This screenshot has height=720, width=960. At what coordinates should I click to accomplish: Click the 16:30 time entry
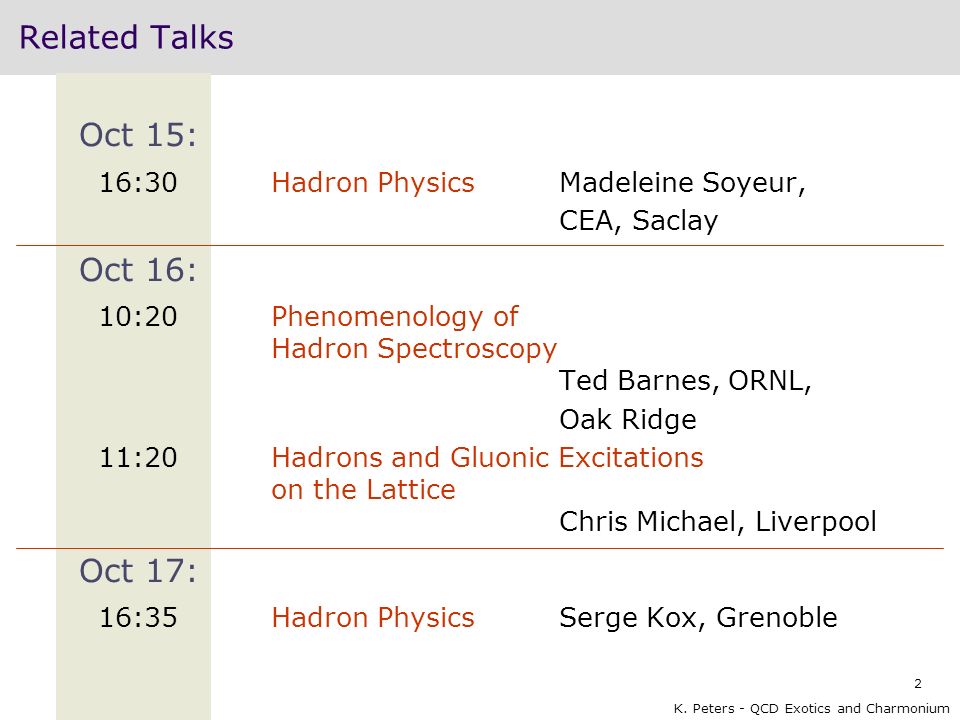click(x=138, y=182)
